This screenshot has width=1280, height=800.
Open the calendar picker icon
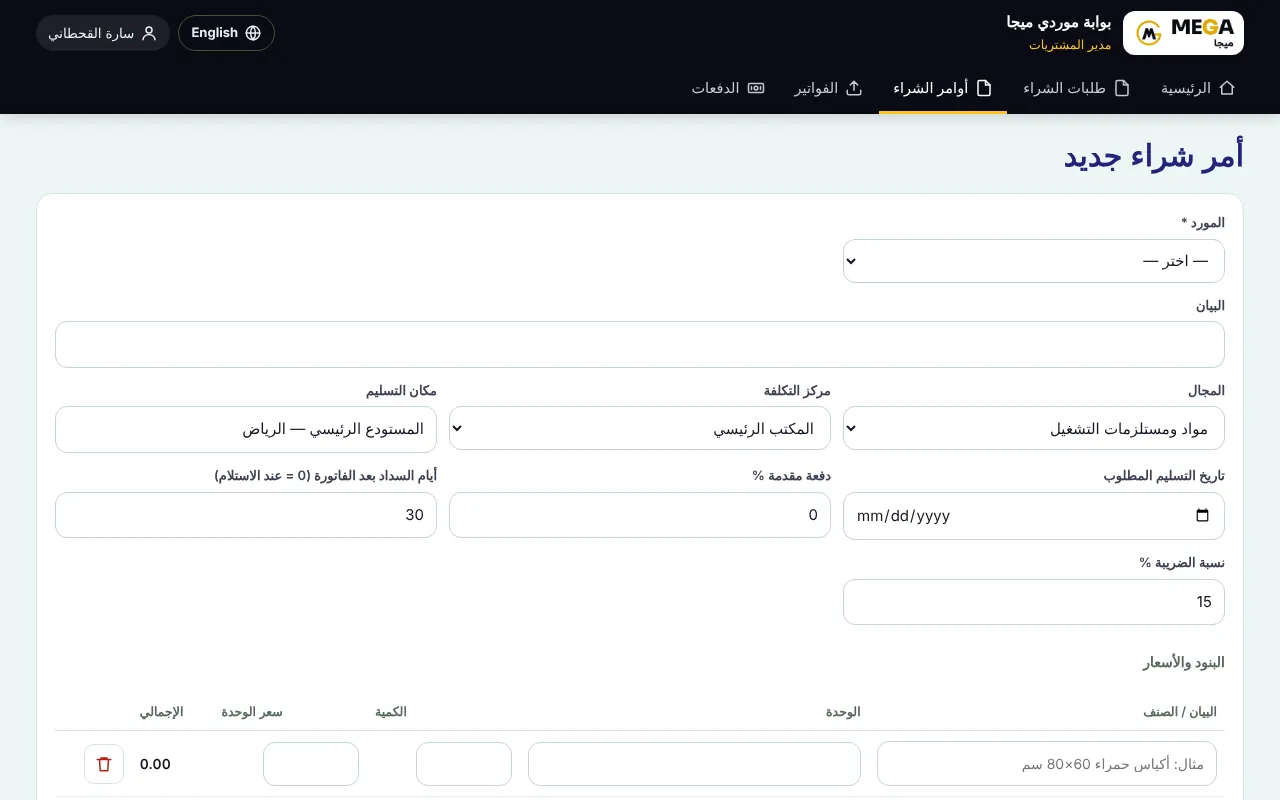click(x=1202, y=516)
